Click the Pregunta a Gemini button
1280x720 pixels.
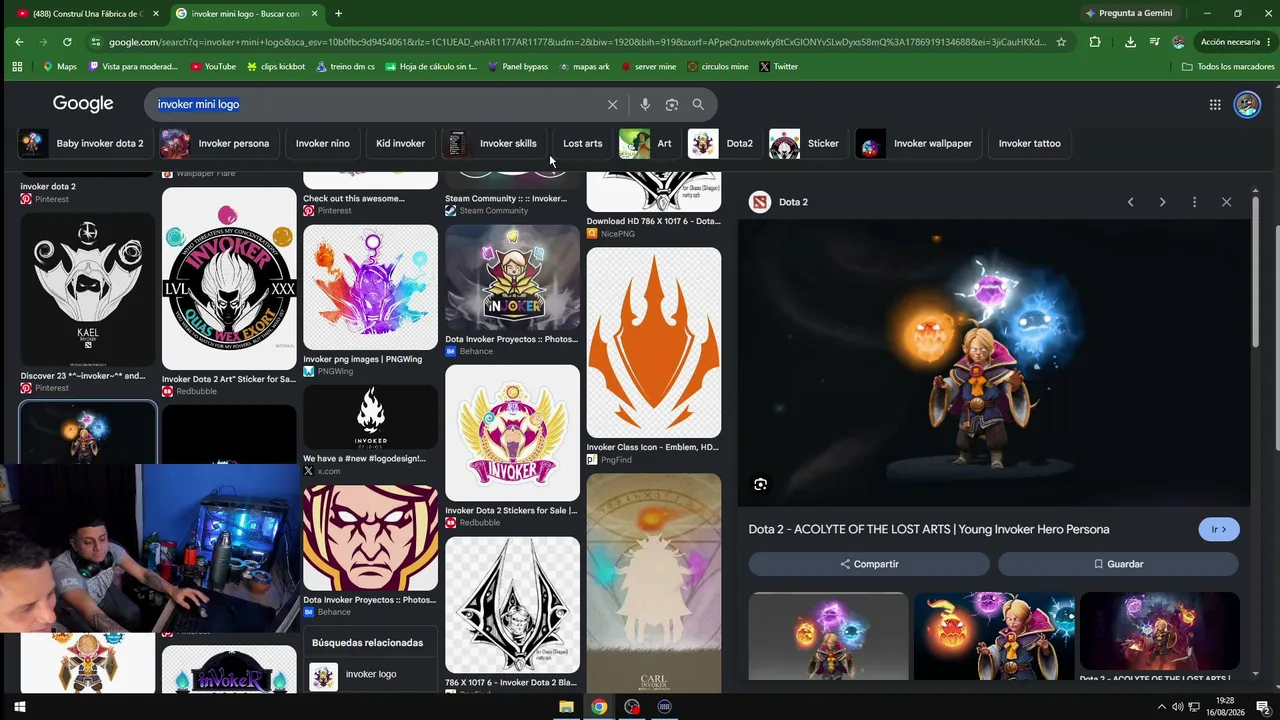(x=1129, y=13)
